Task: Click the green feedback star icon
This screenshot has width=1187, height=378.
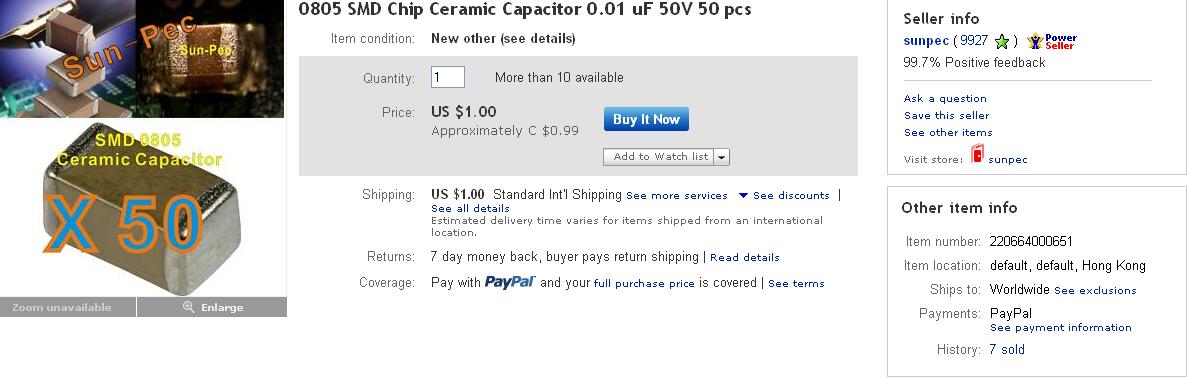Action: click(x=1002, y=42)
